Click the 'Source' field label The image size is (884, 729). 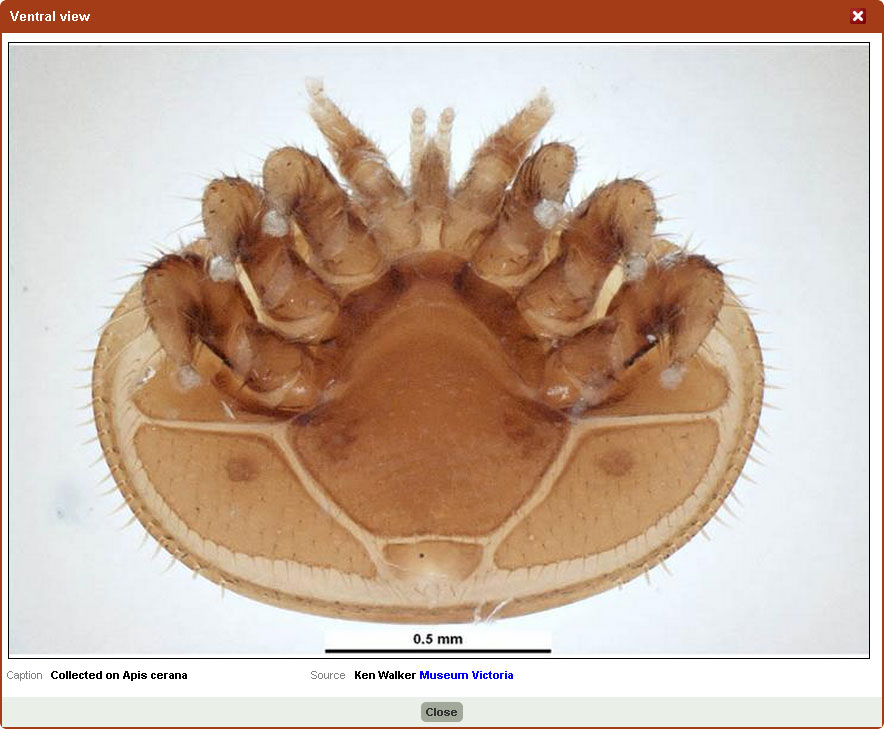click(327, 675)
